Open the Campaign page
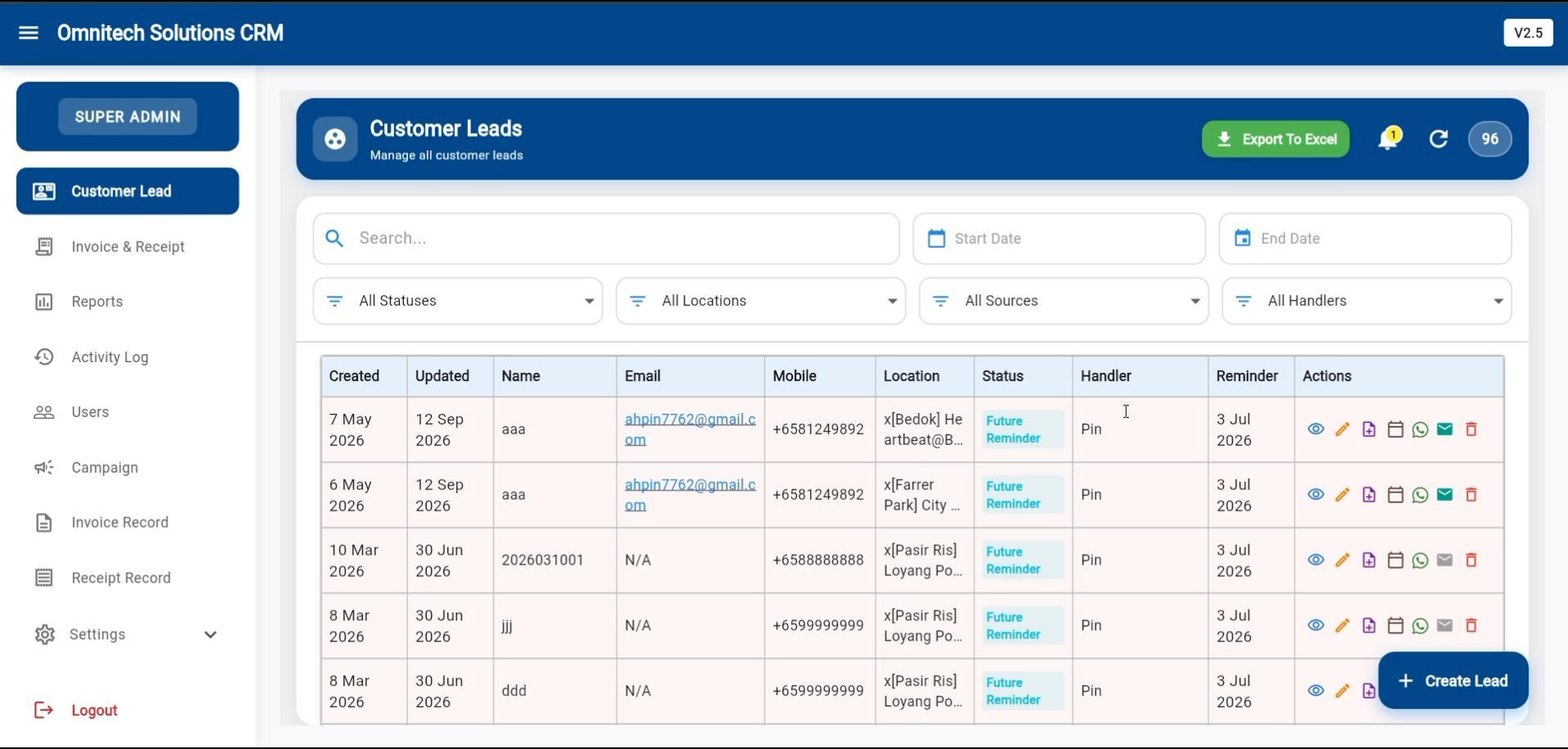The image size is (1568, 749). point(128,468)
